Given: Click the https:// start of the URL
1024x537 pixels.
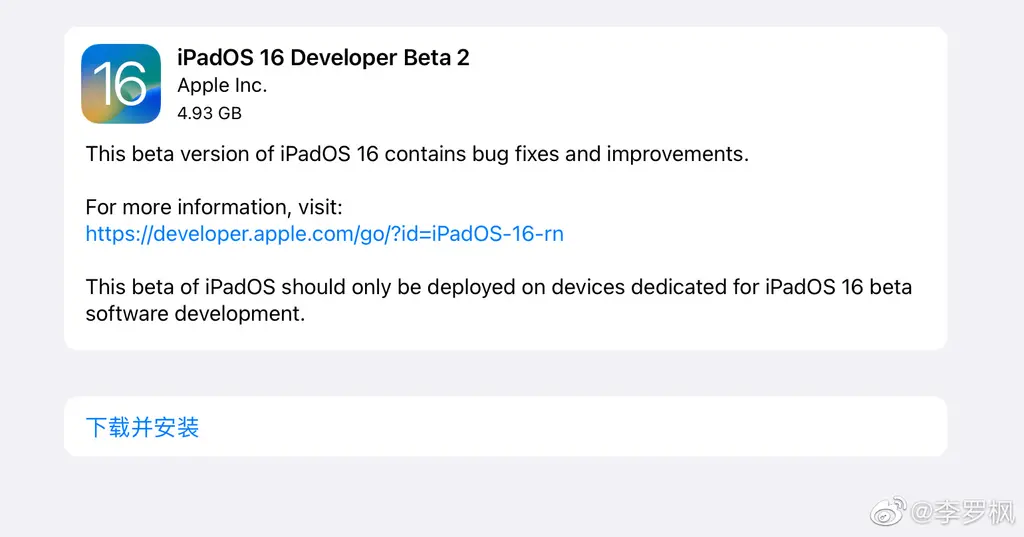Looking at the screenshot, I should coord(119,234).
